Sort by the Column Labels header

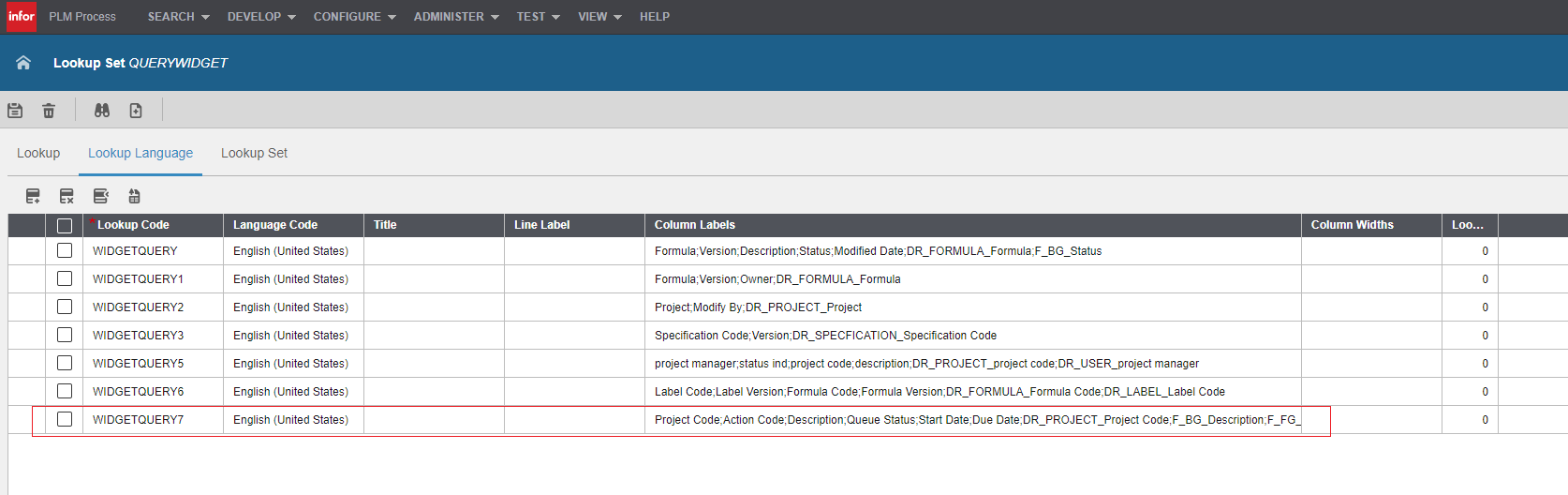tap(695, 225)
